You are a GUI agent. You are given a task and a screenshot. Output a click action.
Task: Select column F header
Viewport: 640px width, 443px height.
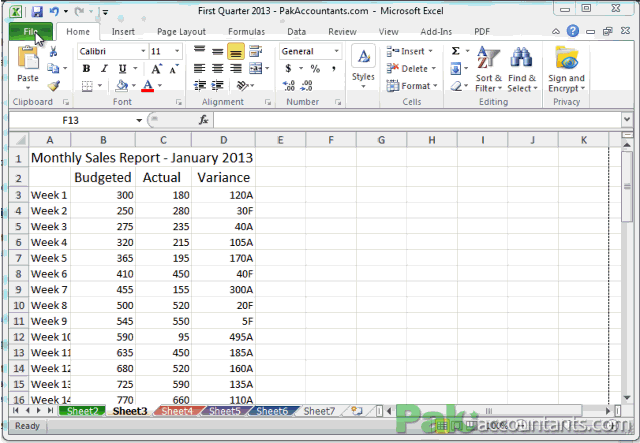pyautogui.click(x=331, y=140)
